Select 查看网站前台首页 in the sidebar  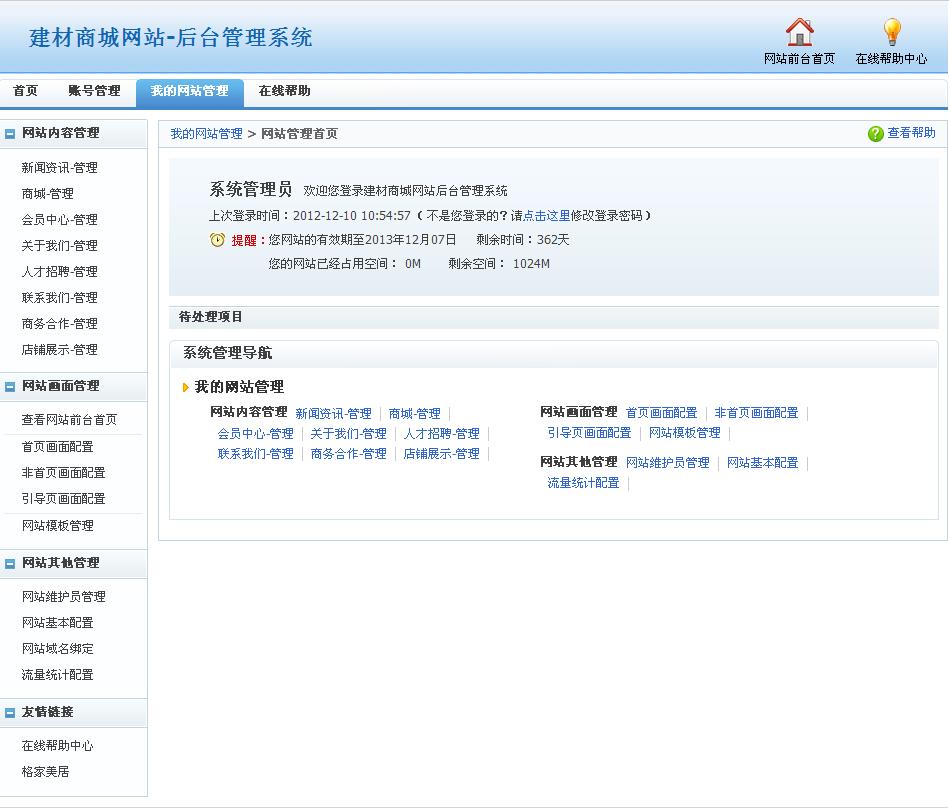pyautogui.click(x=69, y=420)
